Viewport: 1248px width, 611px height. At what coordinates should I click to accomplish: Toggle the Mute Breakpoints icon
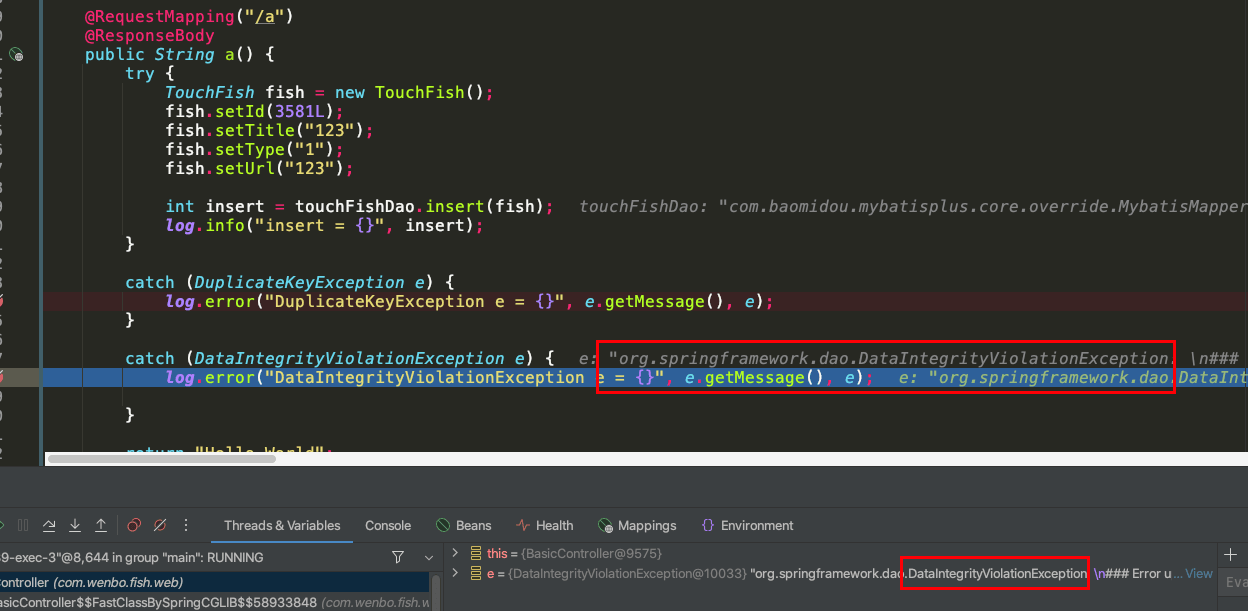click(158, 525)
